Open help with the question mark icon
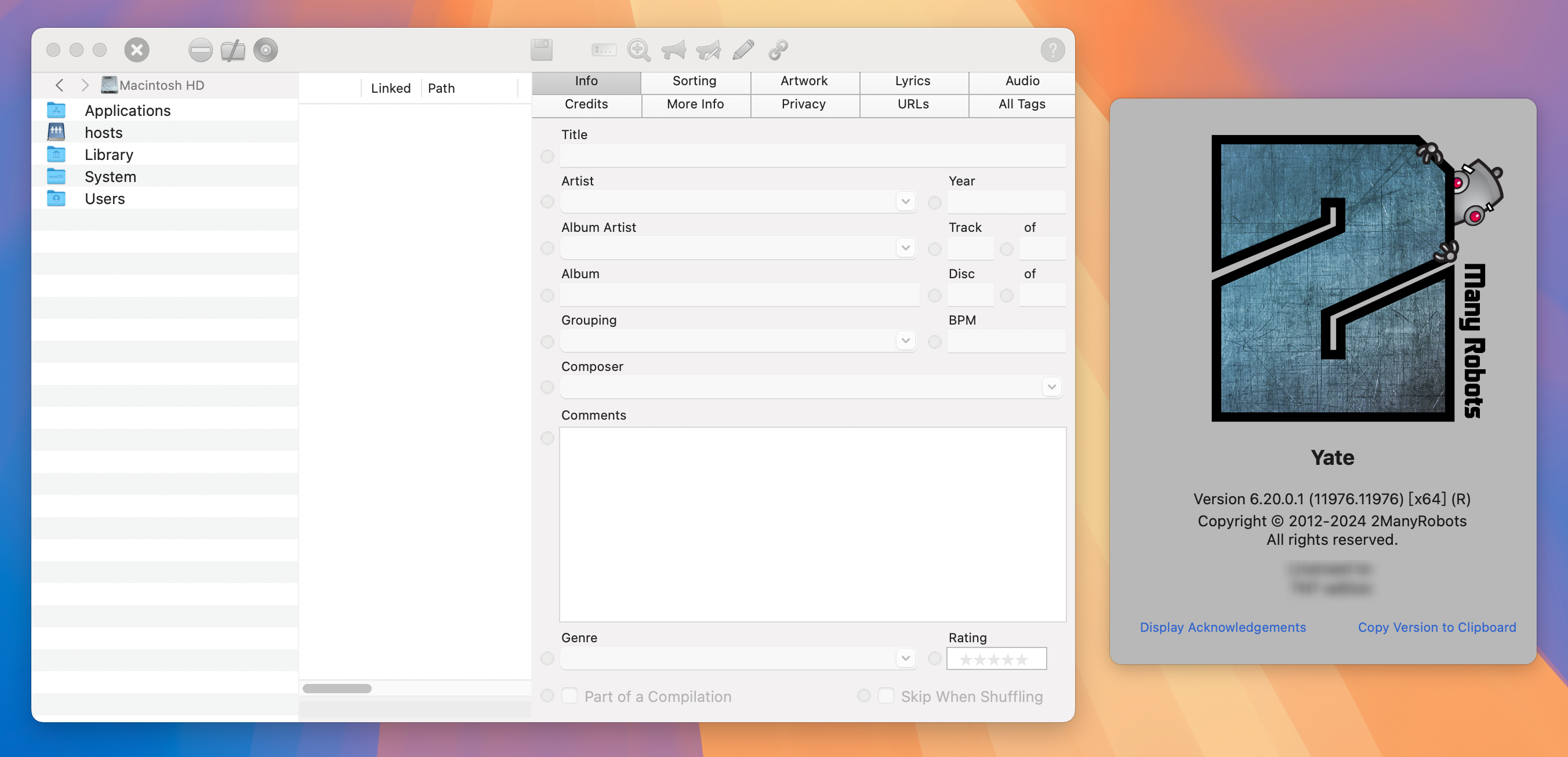 pos(1052,50)
